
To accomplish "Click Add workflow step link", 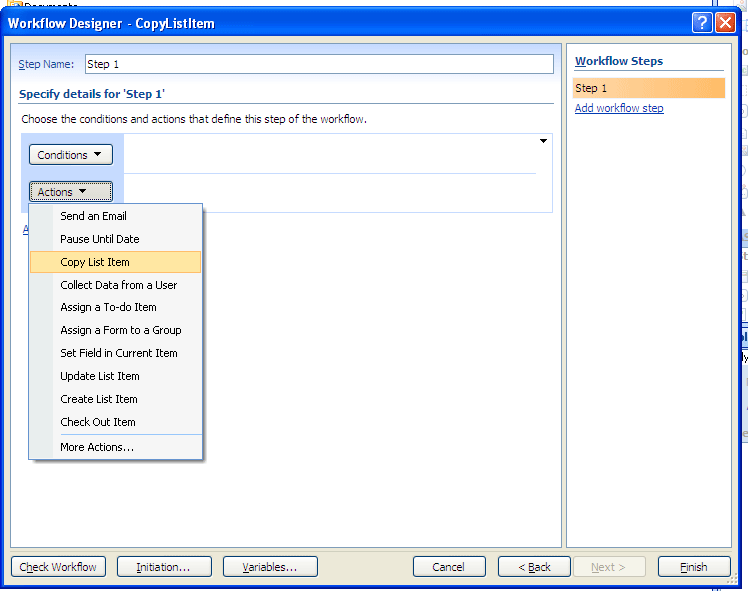I will [x=619, y=108].
